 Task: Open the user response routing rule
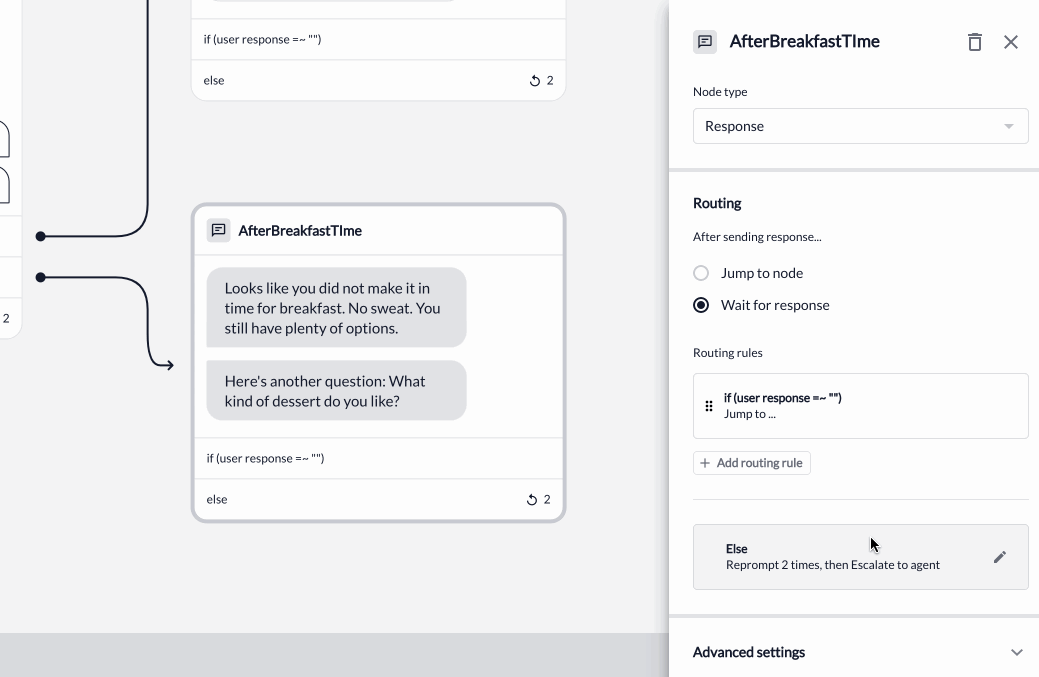[x=860, y=406]
